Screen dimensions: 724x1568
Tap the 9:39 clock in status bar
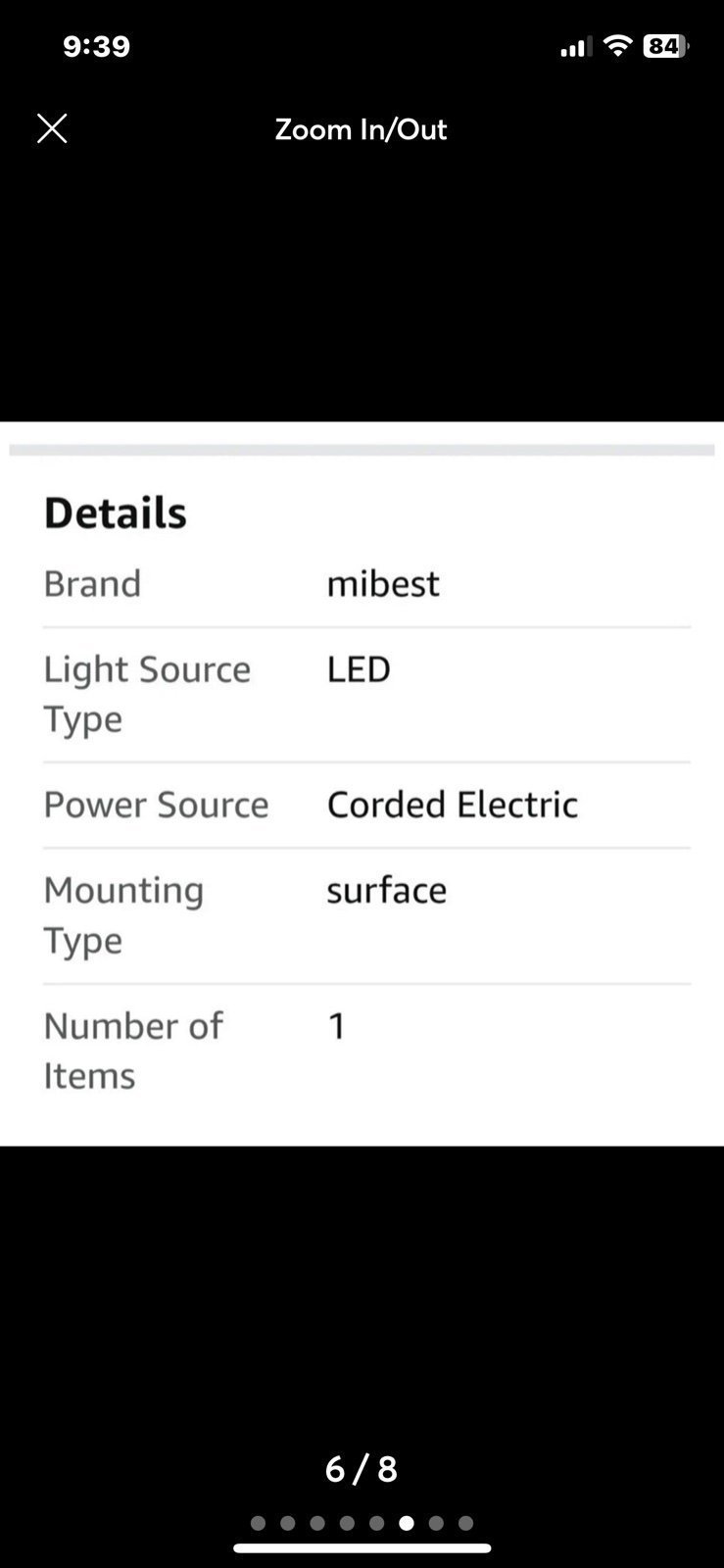[x=96, y=46]
